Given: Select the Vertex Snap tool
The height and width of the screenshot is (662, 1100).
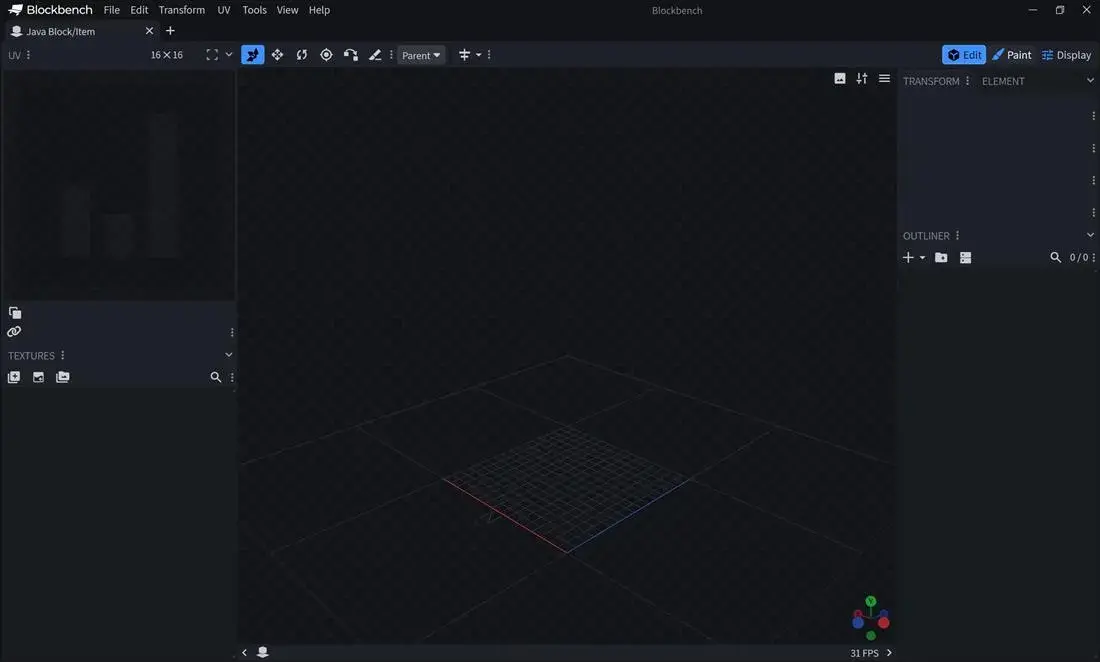Looking at the screenshot, I should click(351, 55).
